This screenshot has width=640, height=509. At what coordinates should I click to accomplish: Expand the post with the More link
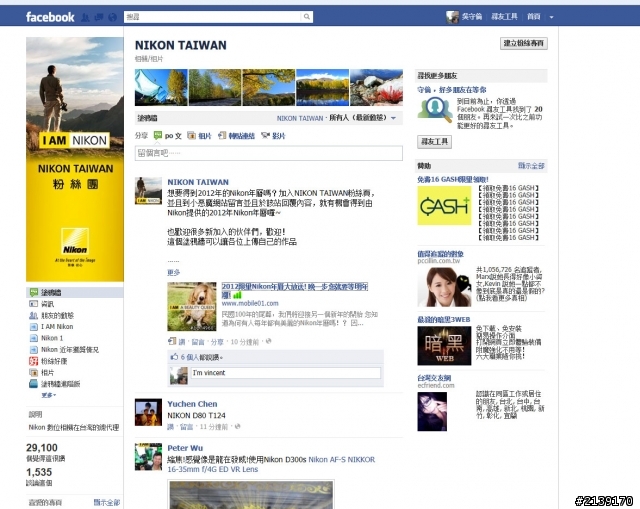tap(173, 272)
